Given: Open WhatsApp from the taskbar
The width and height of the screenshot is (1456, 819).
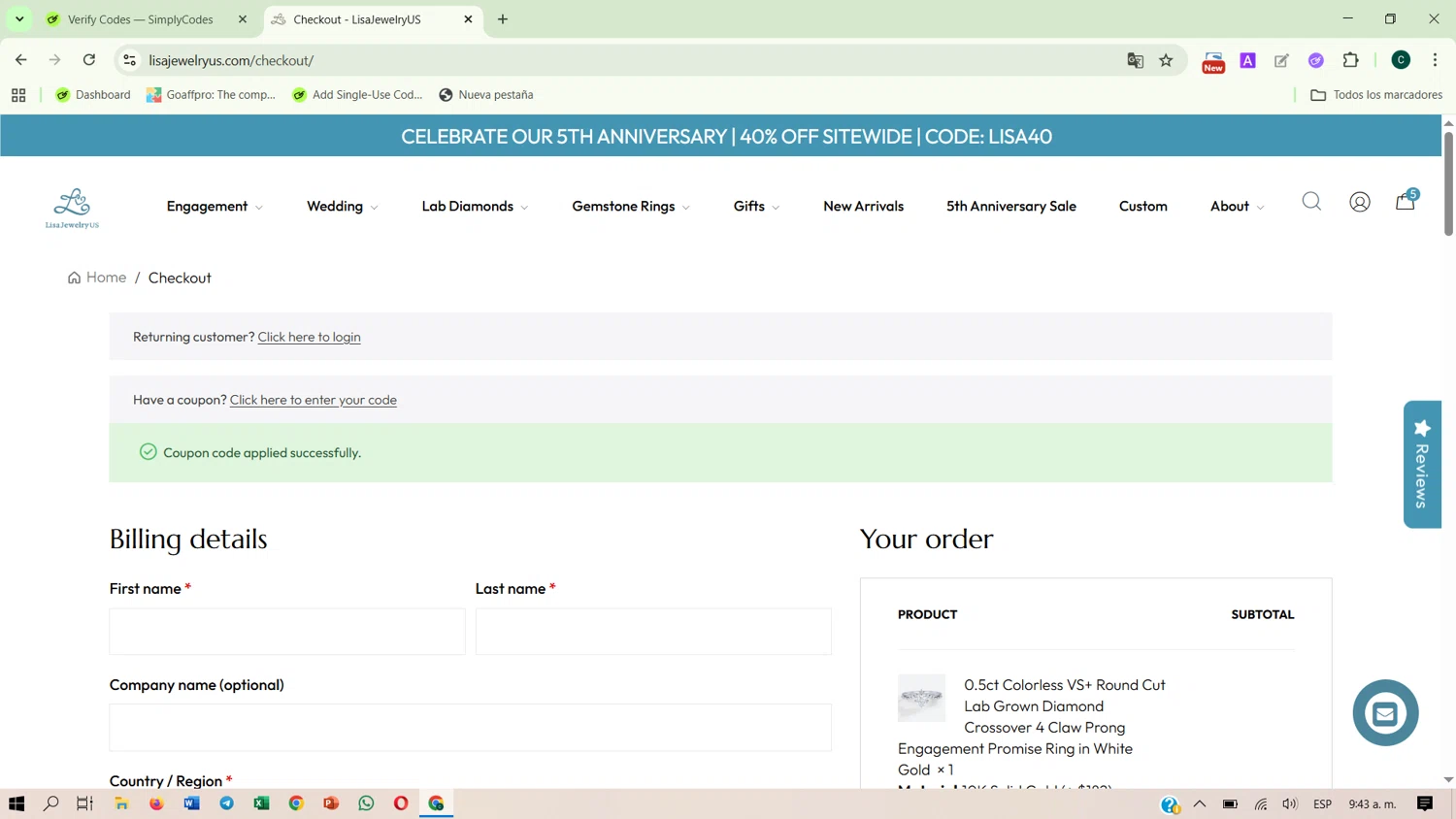Looking at the screenshot, I should [x=366, y=803].
